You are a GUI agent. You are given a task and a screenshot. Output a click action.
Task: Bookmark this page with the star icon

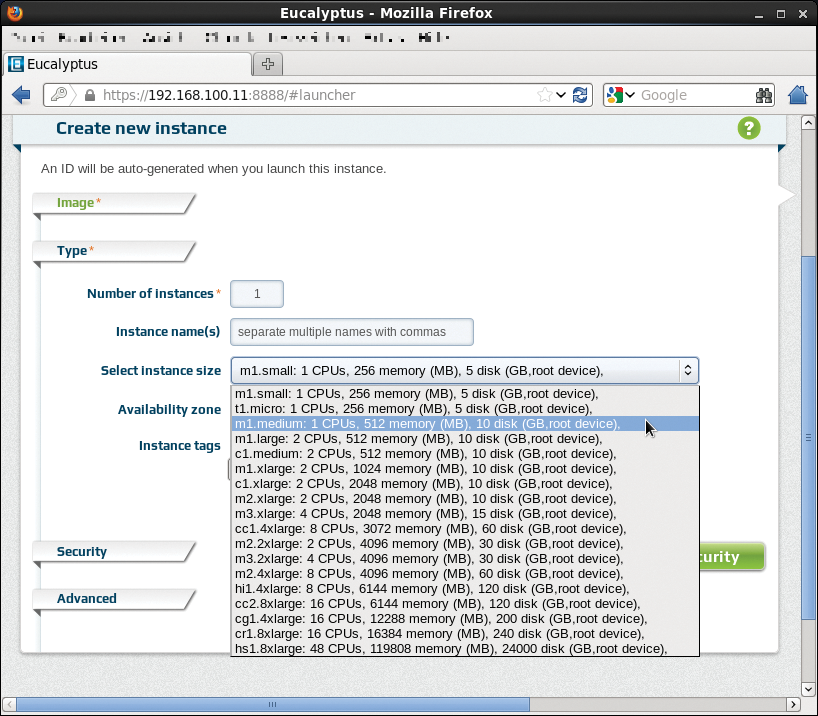(545, 95)
